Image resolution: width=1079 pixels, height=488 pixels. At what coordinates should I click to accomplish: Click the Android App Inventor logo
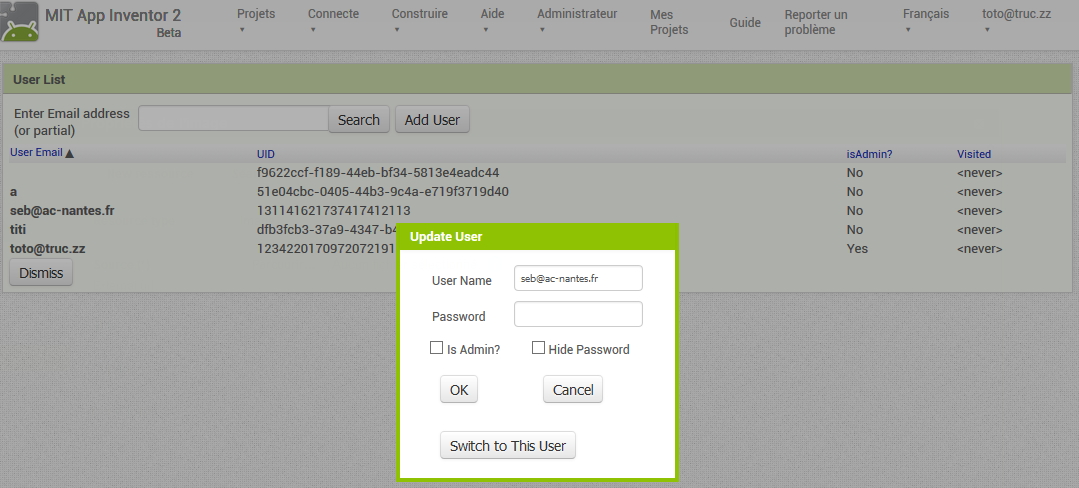[20, 24]
